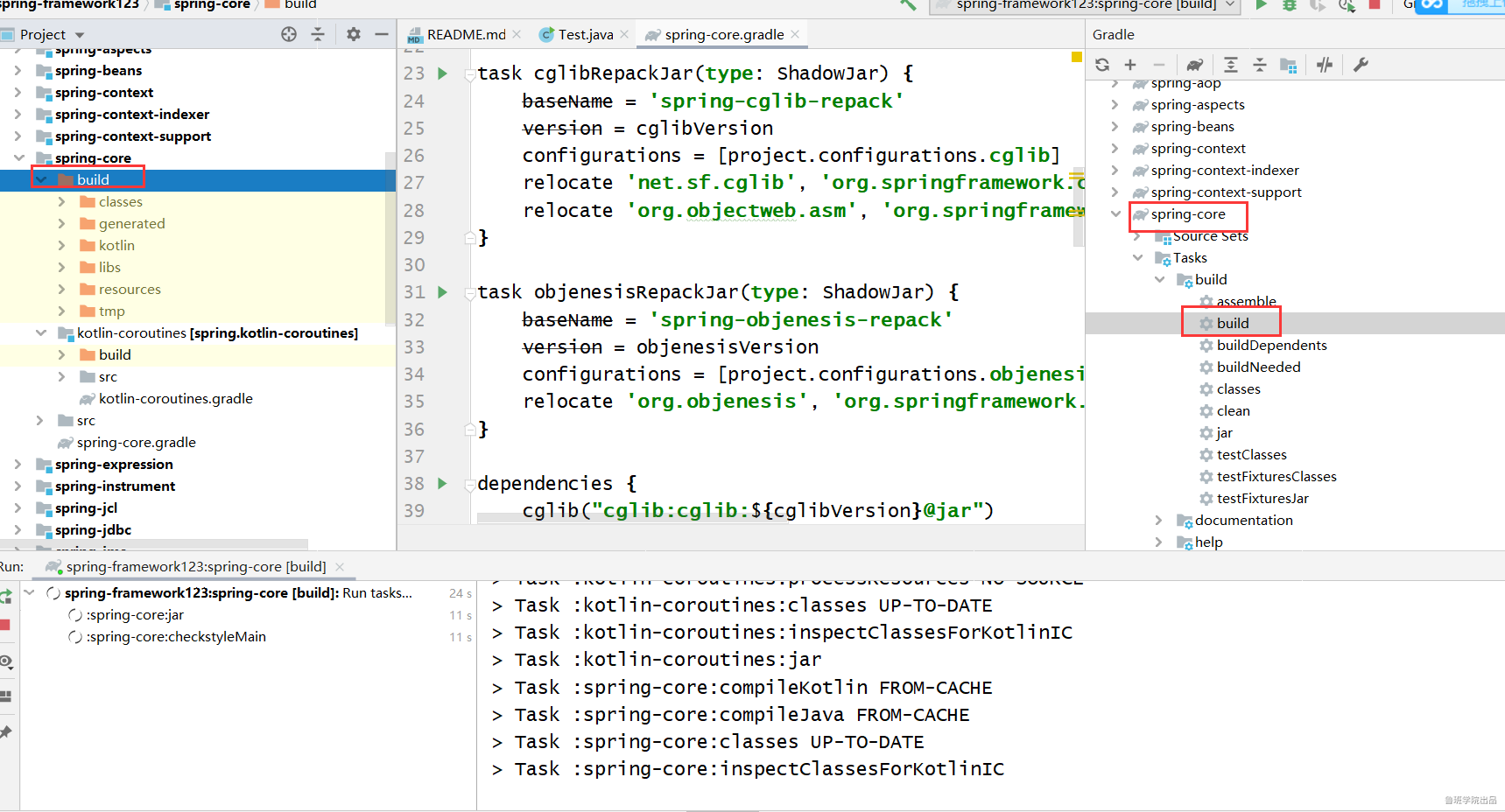Open kotlin-coroutines.gradle file in tree
The height and width of the screenshot is (812, 1505).
[x=175, y=399]
